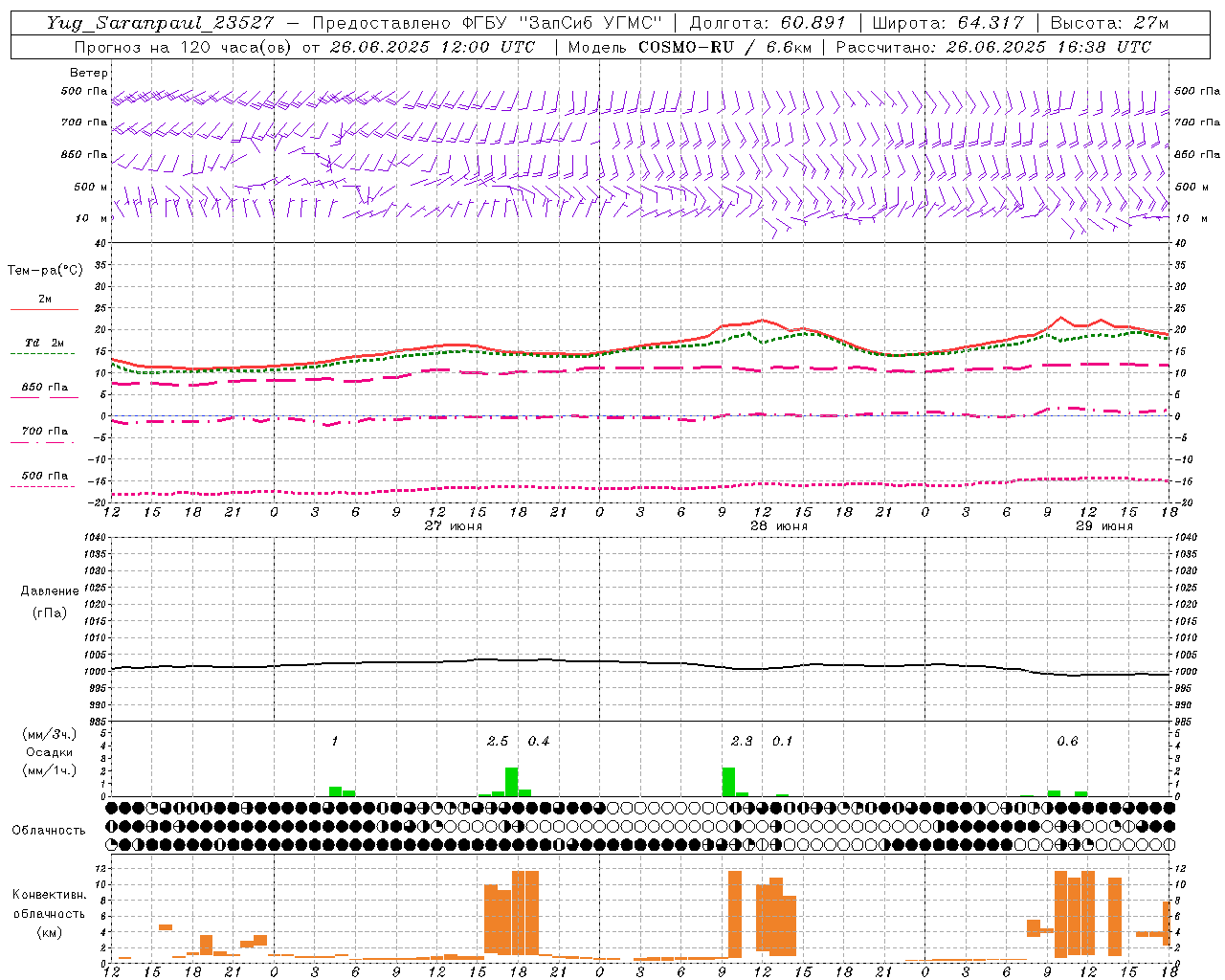Screen dimensions: 1225x980
Task: Select the Рассчитано 26.06.2025 16:38 UTC timestamp
Action: point(993,47)
